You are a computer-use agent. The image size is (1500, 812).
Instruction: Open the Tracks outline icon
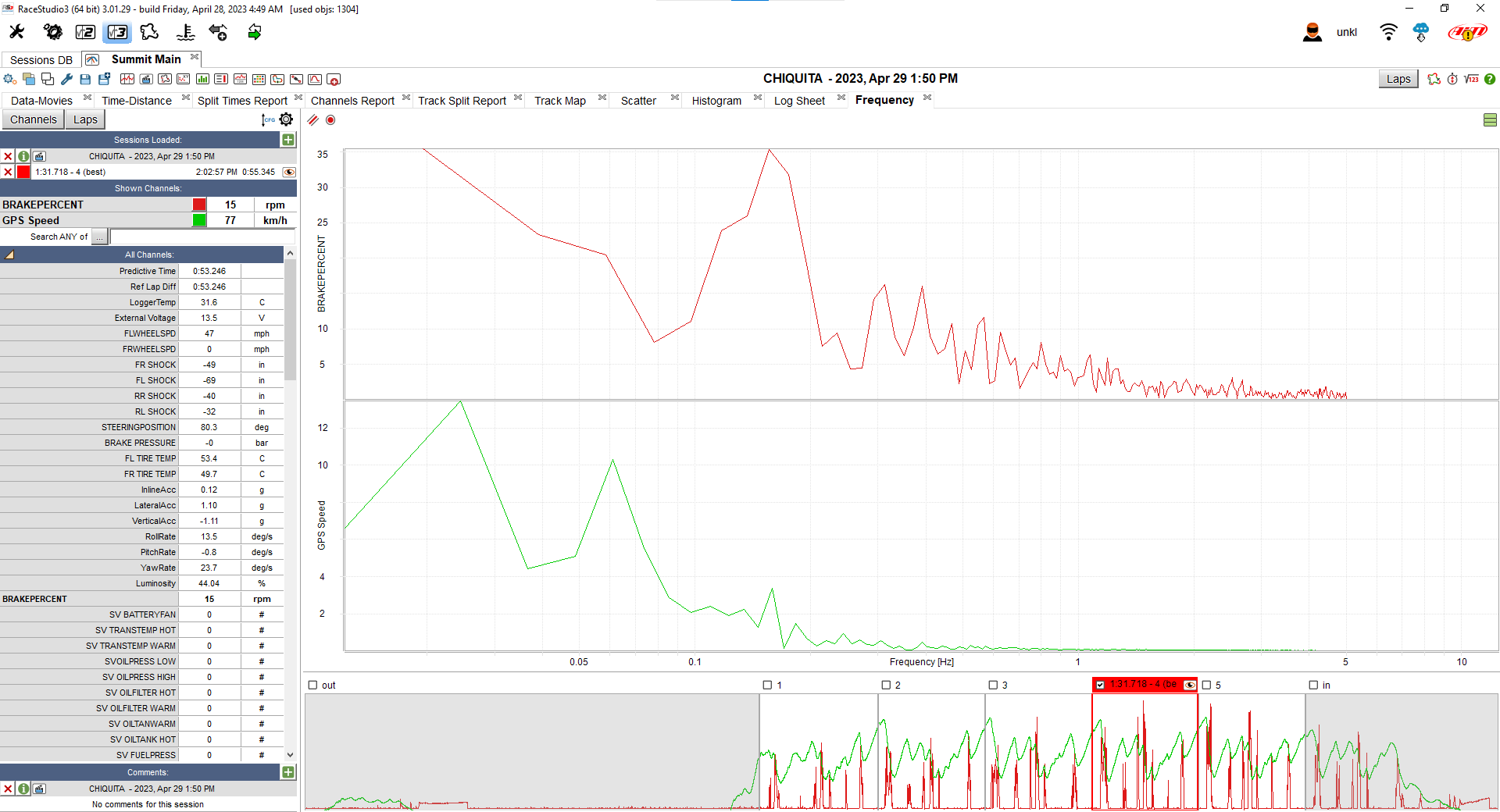(x=150, y=32)
